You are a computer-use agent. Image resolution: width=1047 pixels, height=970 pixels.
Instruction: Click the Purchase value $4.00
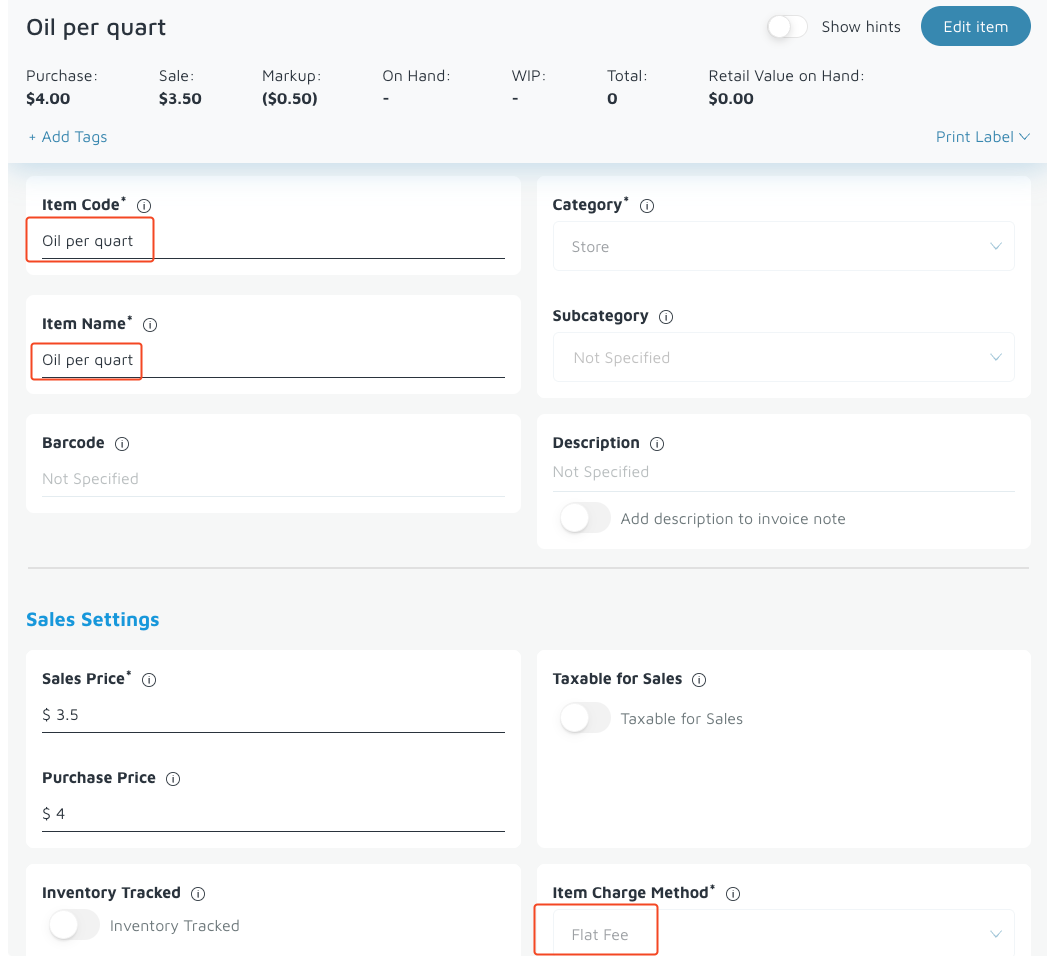pyautogui.click(x=48, y=99)
